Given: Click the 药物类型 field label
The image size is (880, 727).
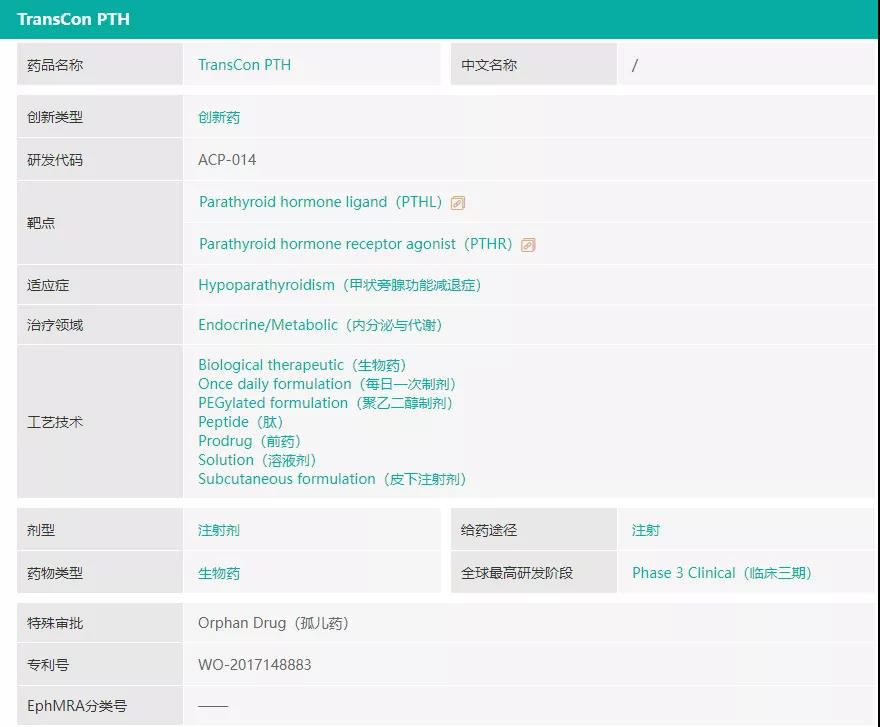Looking at the screenshot, I should 55,573.
